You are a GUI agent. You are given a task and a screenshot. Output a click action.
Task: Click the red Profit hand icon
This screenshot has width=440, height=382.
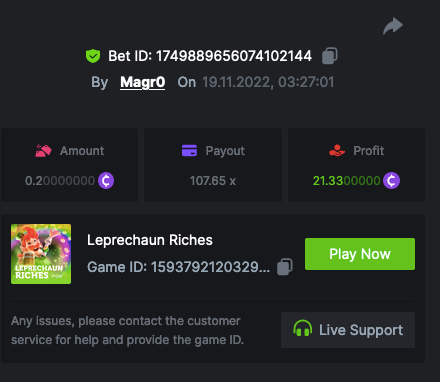click(x=337, y=151)
